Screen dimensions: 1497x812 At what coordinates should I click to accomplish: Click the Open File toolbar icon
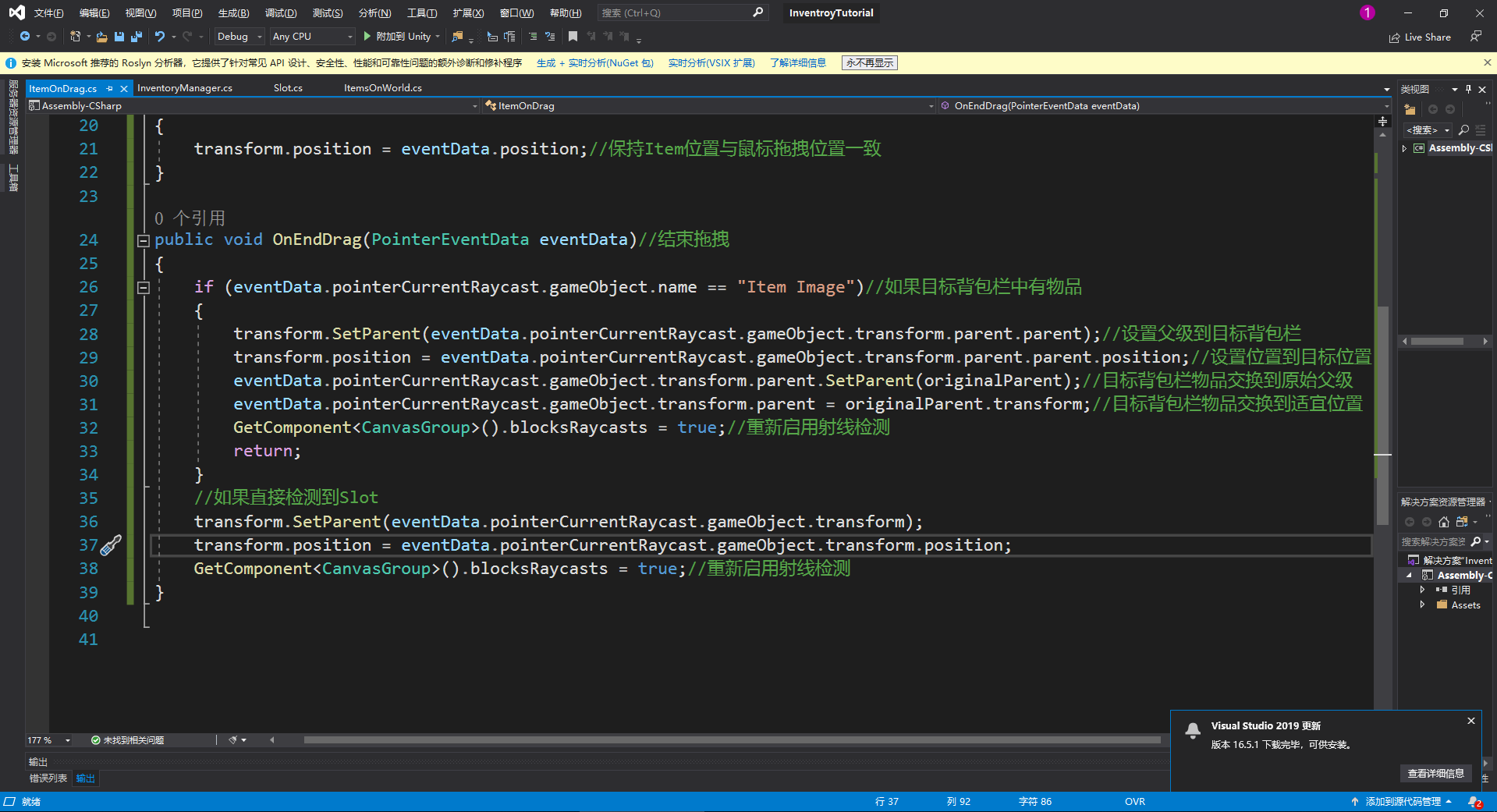[102, 37]
